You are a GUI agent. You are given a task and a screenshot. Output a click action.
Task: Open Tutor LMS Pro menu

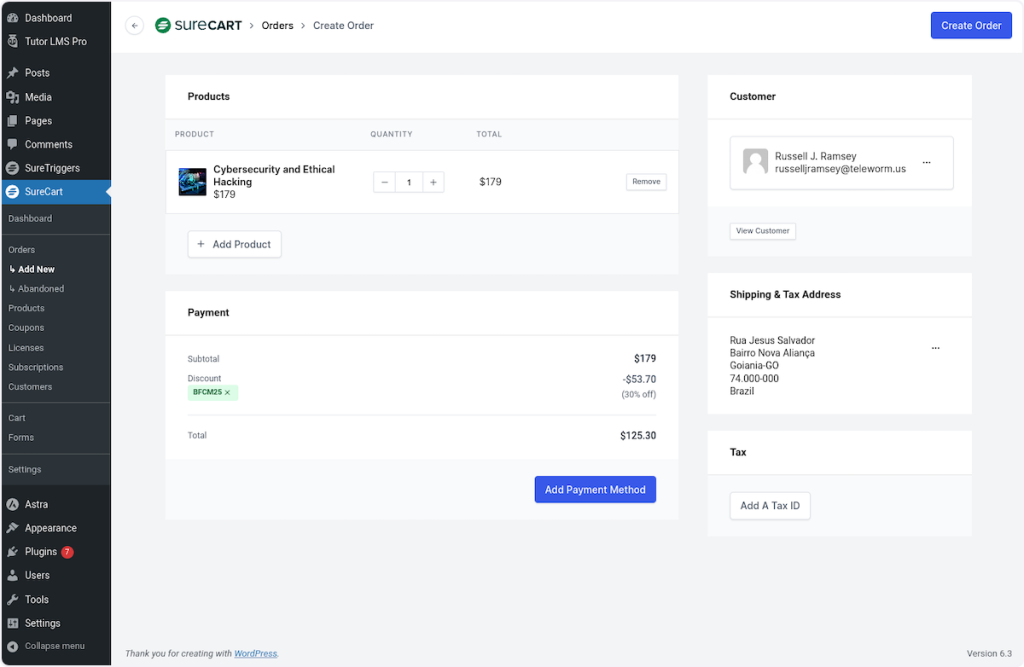[x=55, y=41]
